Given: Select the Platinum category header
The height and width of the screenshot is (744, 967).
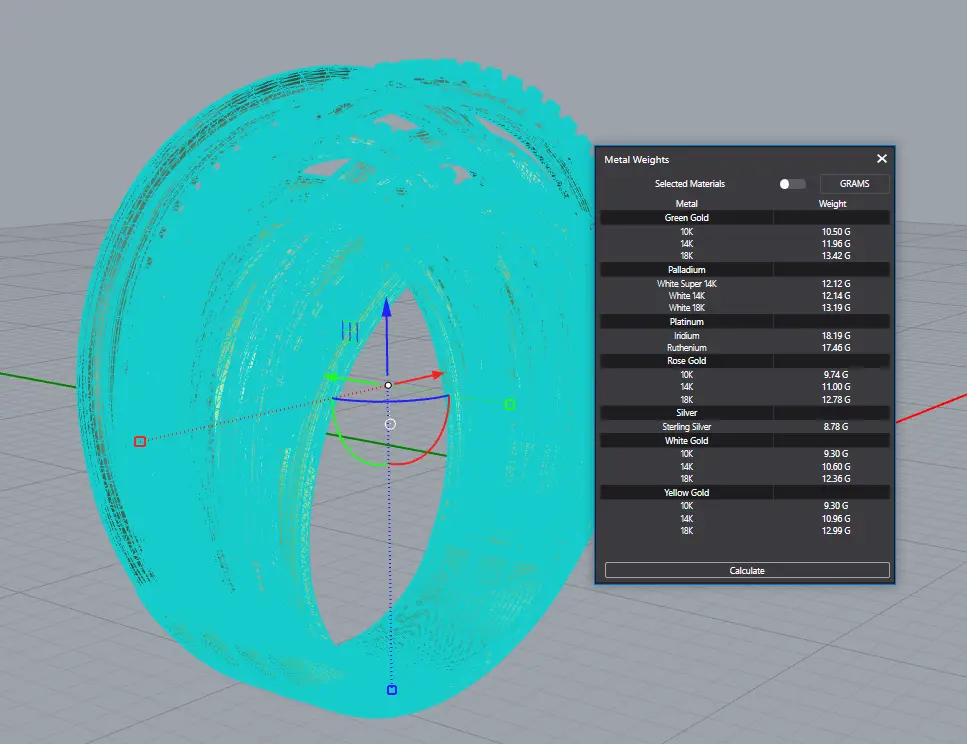Looking at the screenshot, I should (686, 322).
